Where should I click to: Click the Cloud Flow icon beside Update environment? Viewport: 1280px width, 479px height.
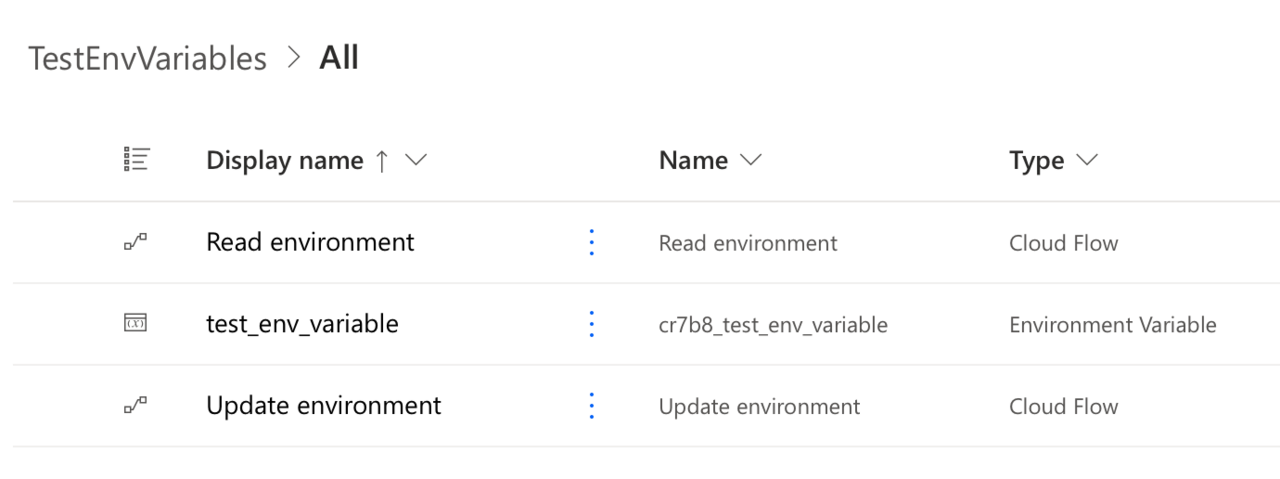point(135,406)
